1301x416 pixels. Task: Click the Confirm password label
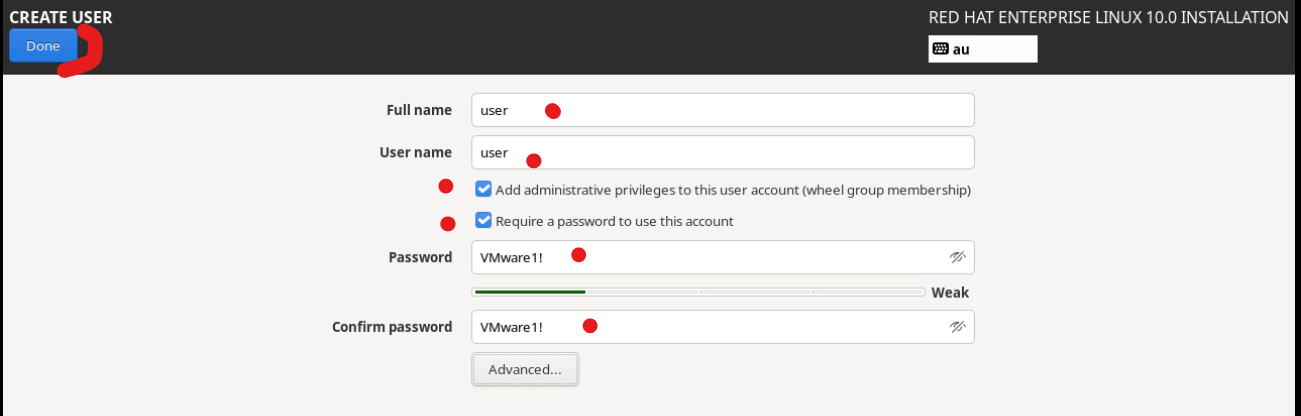click(x=392, y=327)
